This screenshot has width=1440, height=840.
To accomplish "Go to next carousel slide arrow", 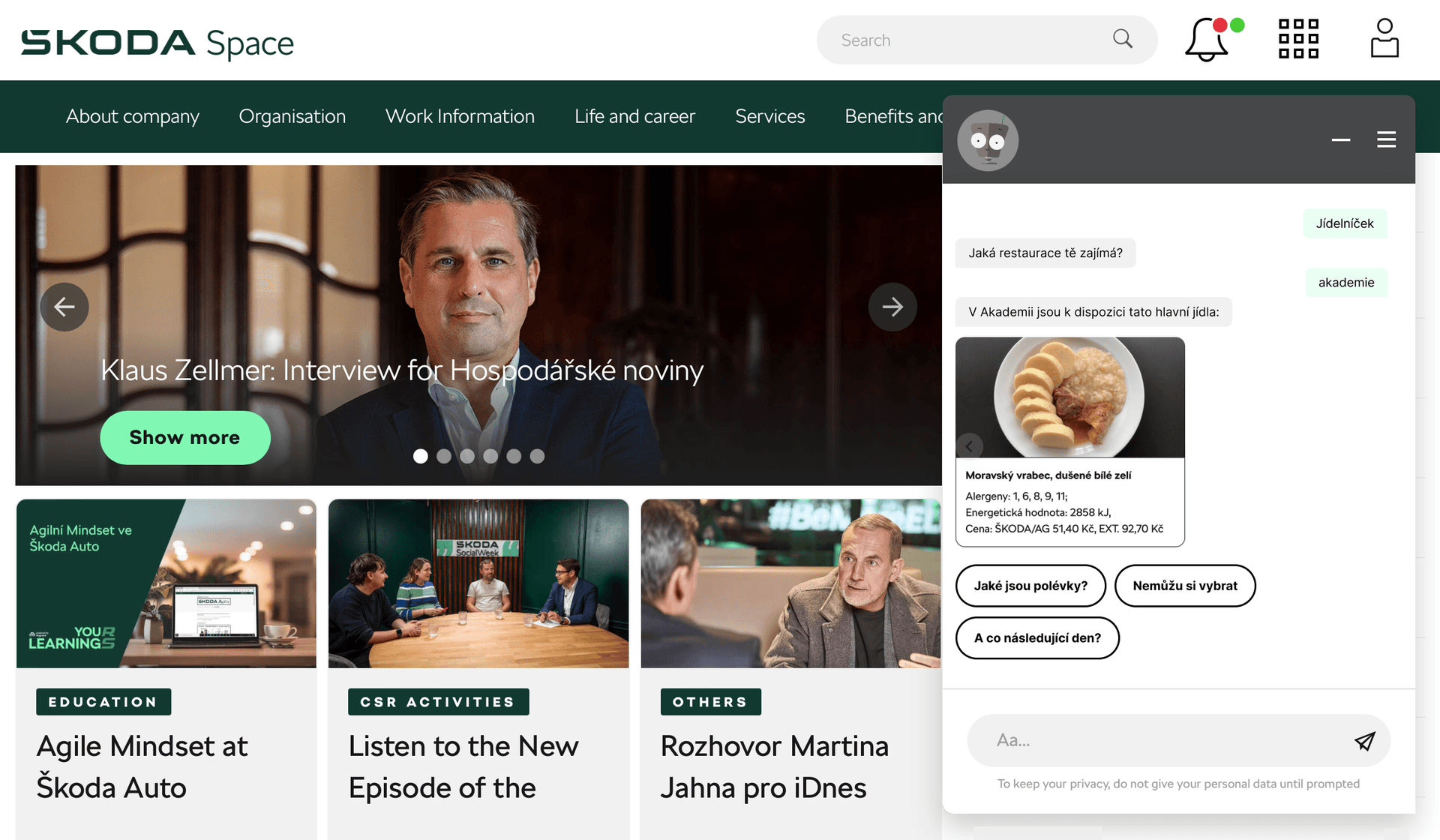I will click(892, 307).
